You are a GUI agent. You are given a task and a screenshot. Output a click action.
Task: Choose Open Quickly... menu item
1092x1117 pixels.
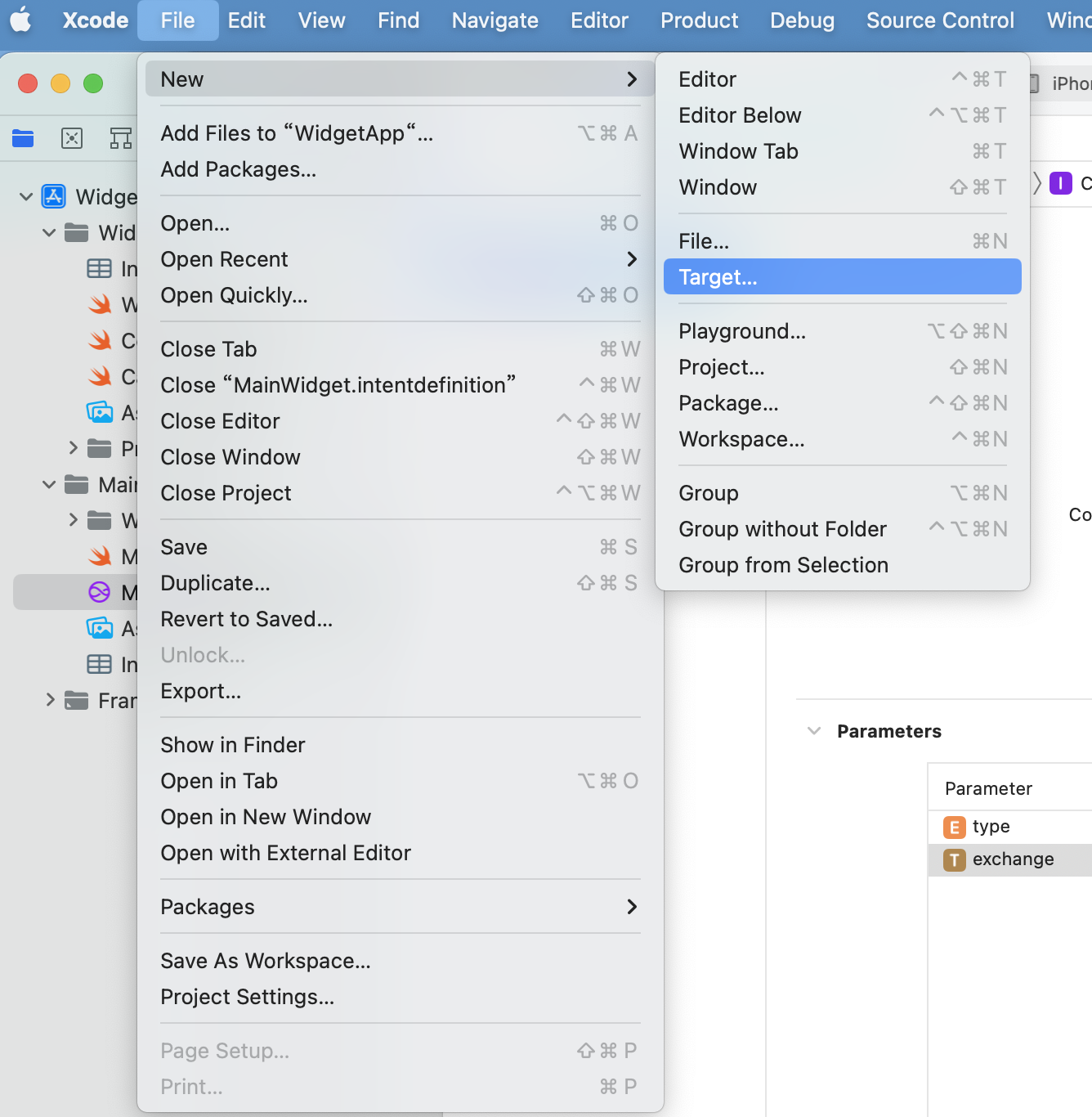coord(400,294)
